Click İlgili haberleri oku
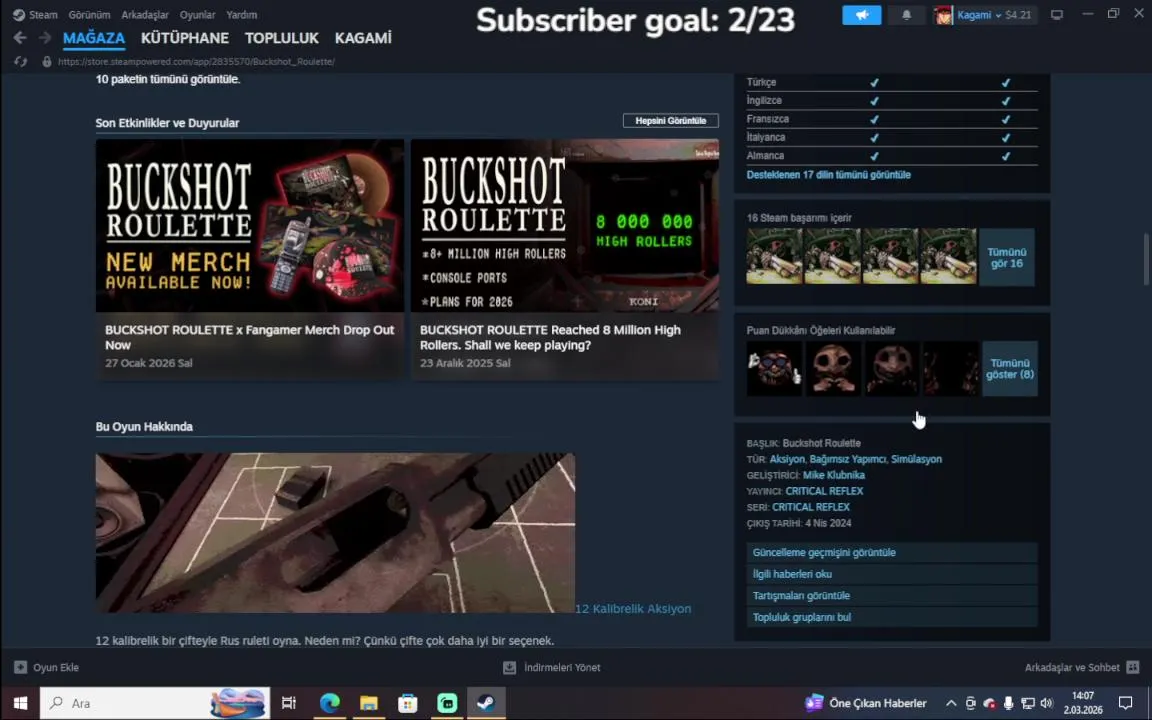 (x=892, y=574)
